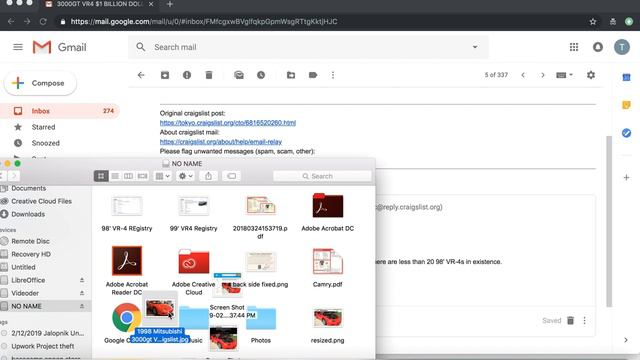Archive this email

[x=165, y=75]
